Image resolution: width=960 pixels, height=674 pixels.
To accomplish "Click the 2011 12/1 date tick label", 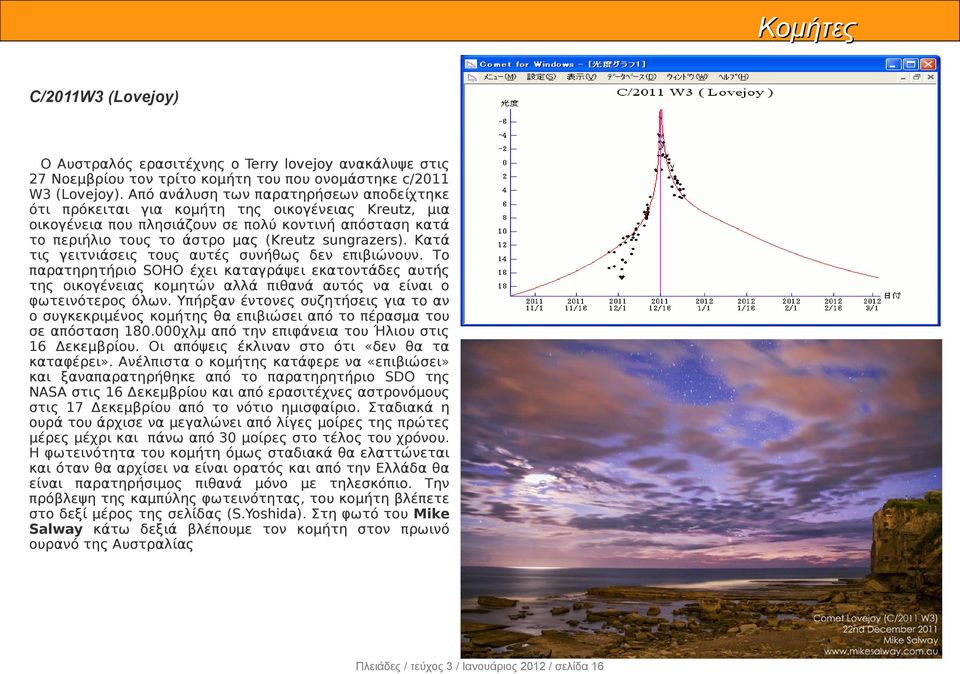I will coord(617,304).
